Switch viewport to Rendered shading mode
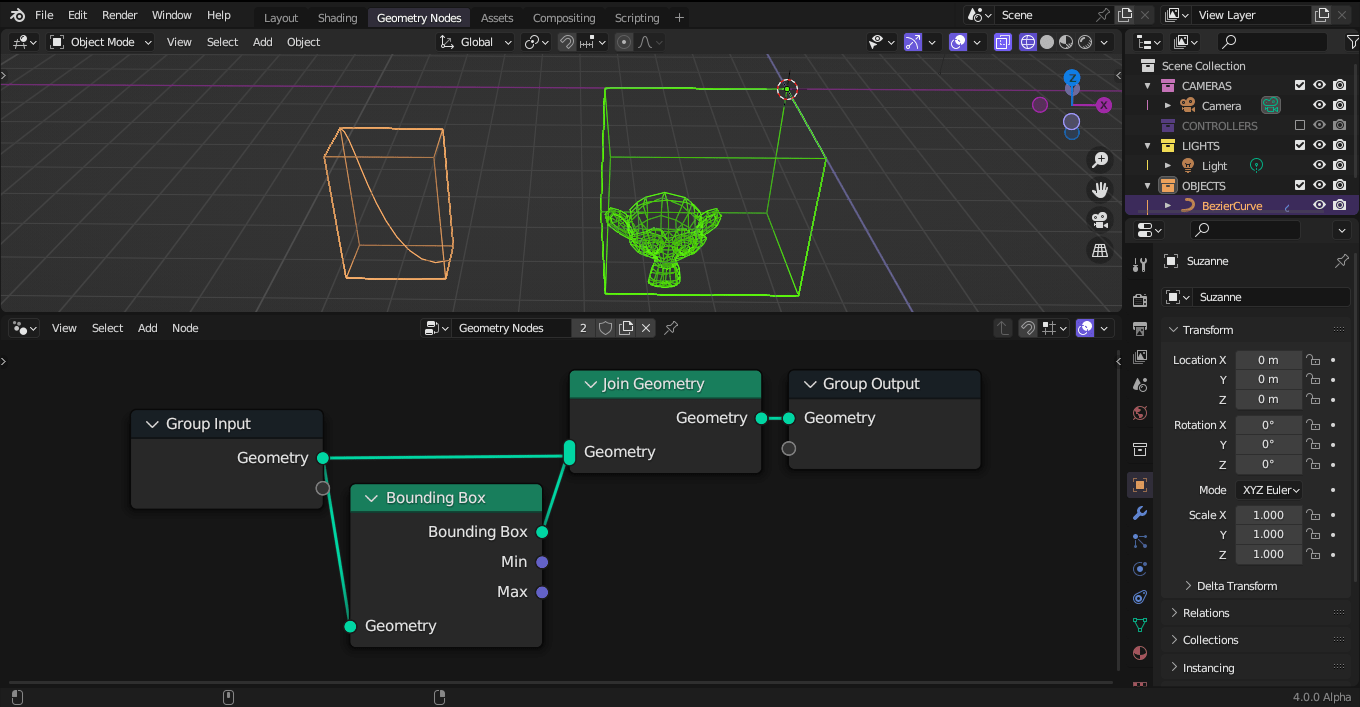Screen dimensions: 1360x707 (x=1085, y=42)
